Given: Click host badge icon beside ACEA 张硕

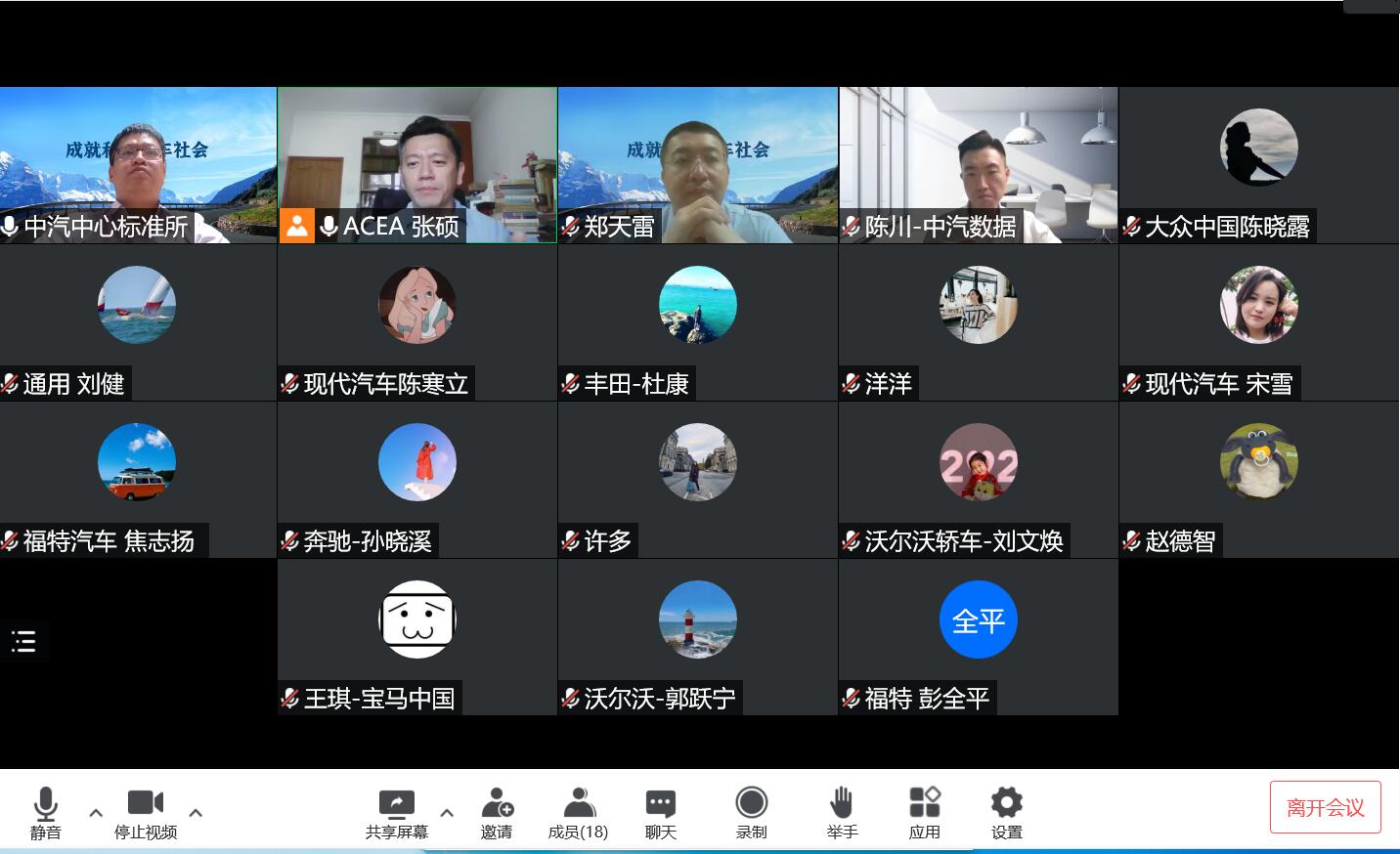Looking at the screenshot, I should pos(296,226).
